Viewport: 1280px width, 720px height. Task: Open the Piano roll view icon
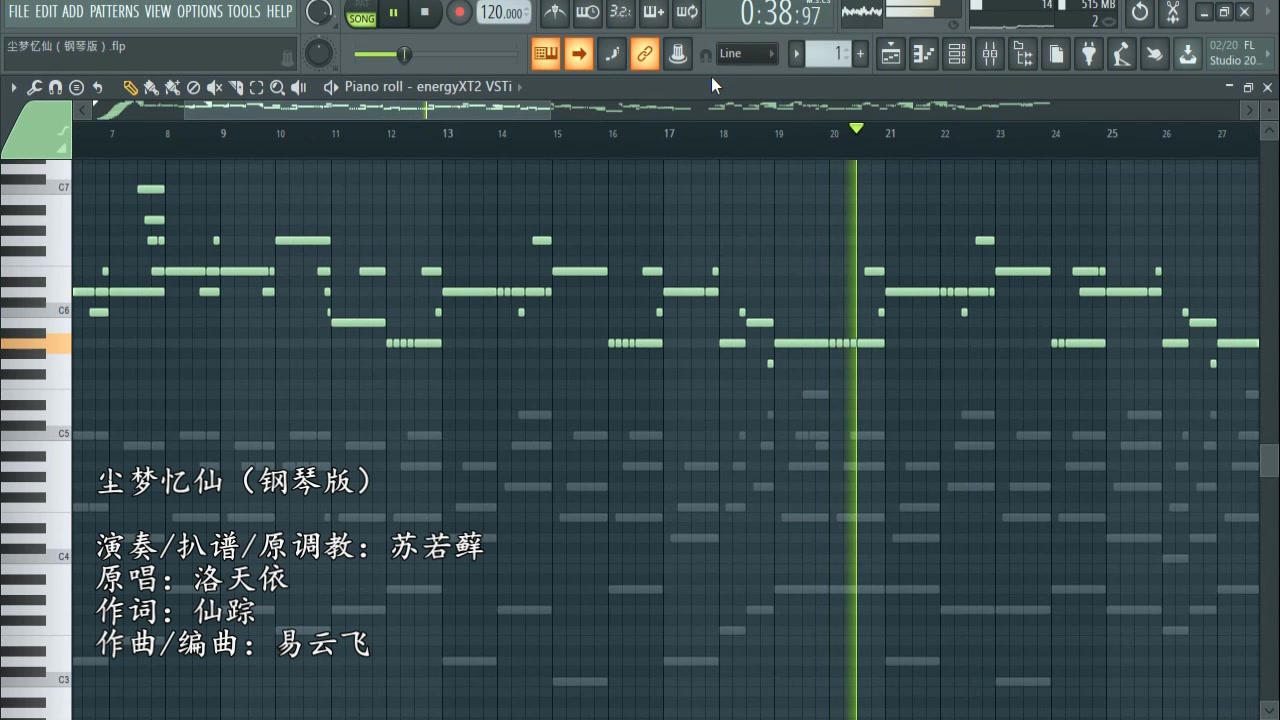[x=924, y=54]
